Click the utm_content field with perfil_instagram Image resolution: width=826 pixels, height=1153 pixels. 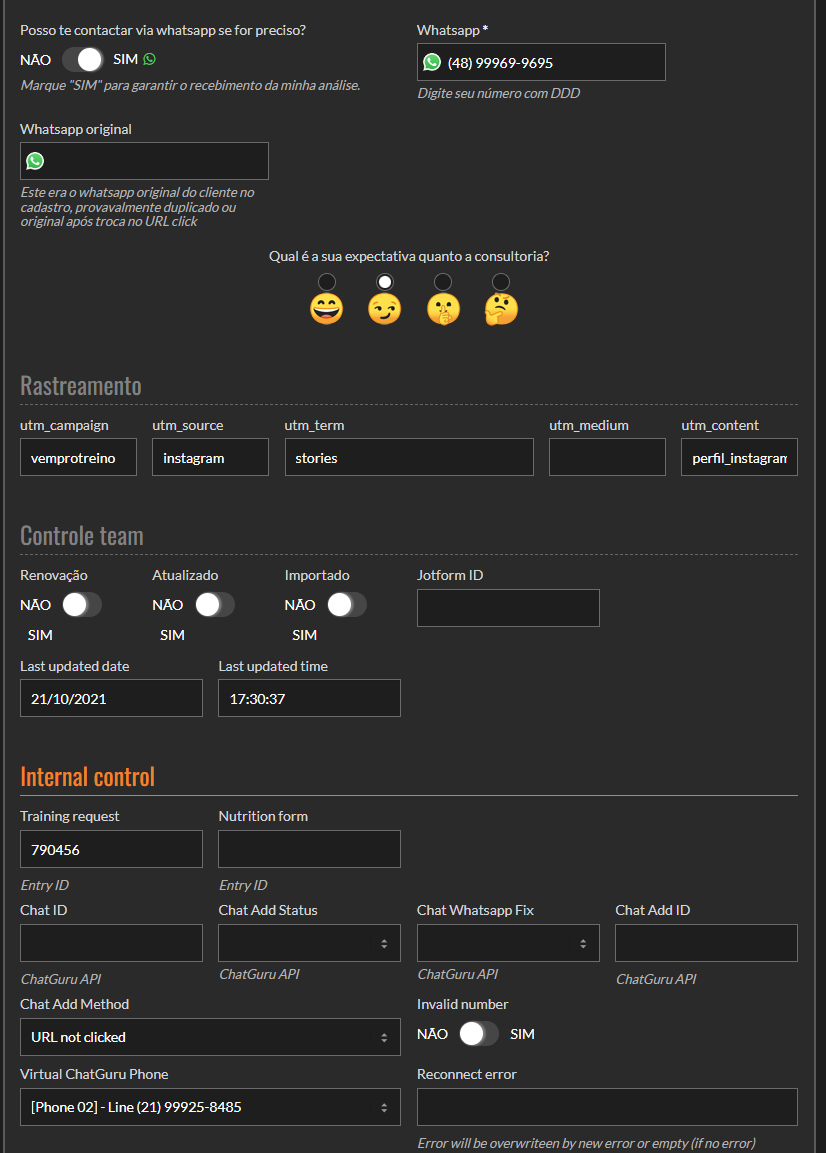click(739, 457)
